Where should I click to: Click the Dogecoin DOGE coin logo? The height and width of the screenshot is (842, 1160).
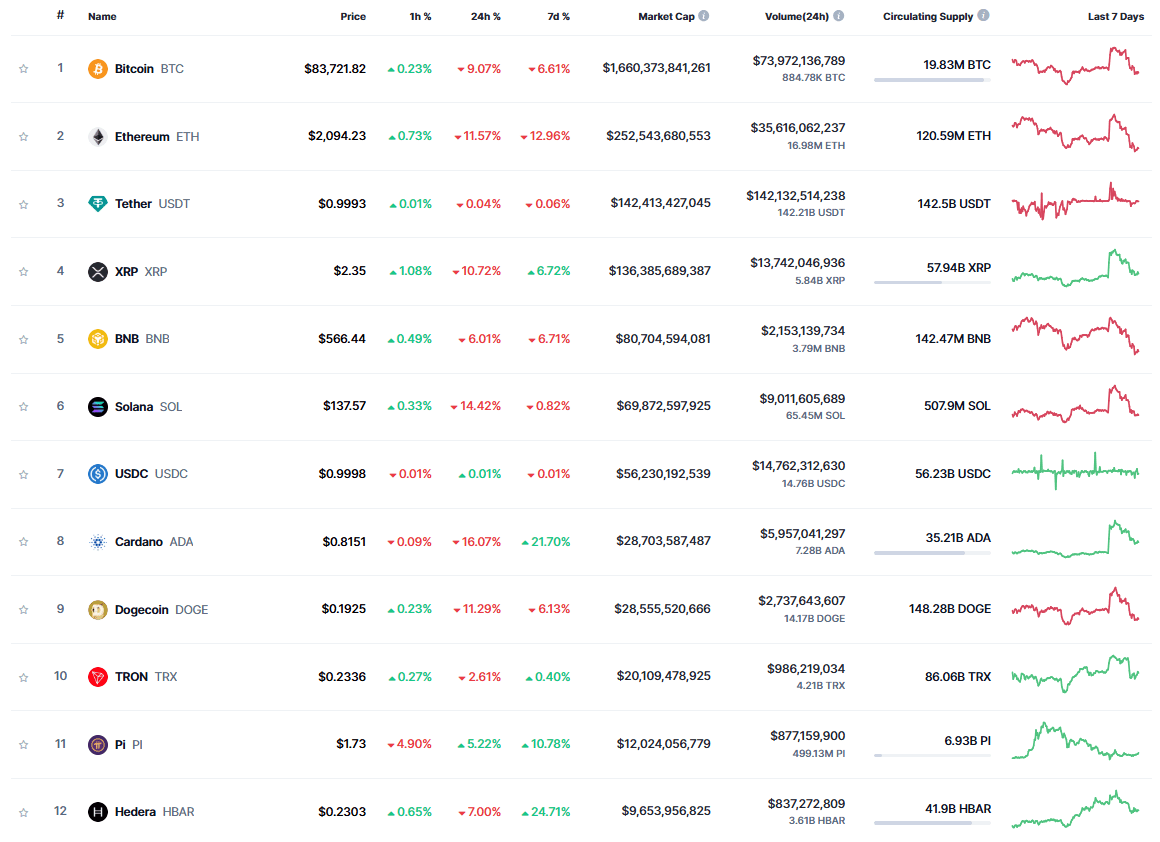(97, 608)
